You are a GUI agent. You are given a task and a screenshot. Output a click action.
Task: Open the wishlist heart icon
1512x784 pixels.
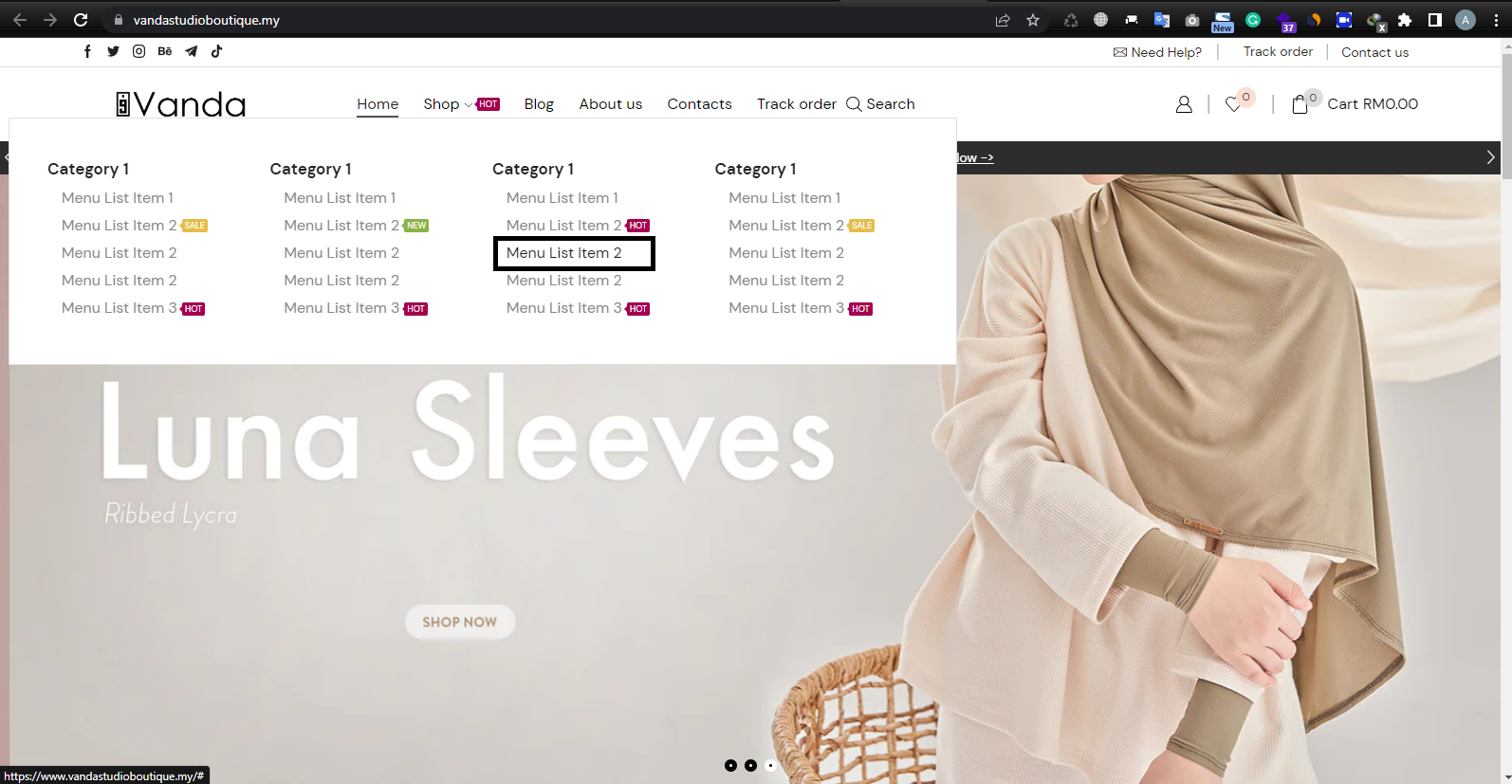coord(1233,104)
